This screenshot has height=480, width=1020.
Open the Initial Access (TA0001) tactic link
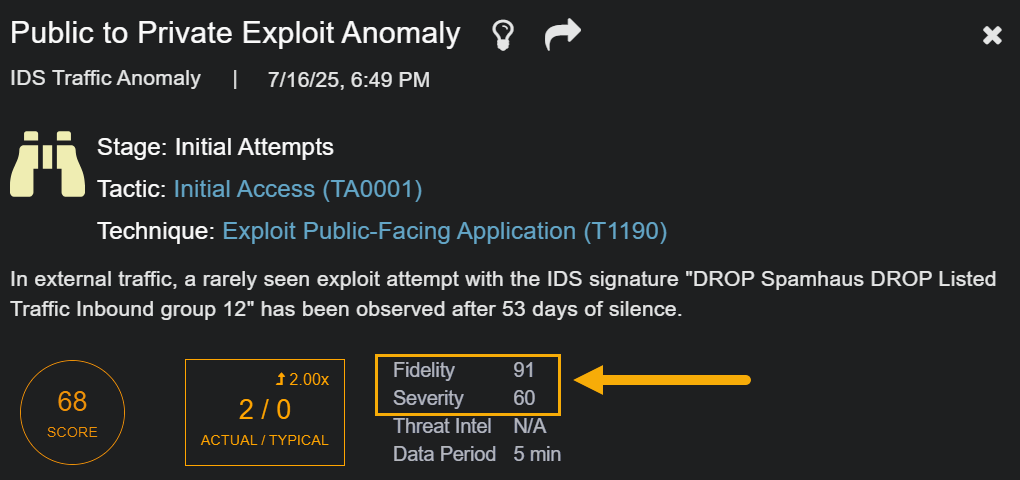[x=298, y=189]
